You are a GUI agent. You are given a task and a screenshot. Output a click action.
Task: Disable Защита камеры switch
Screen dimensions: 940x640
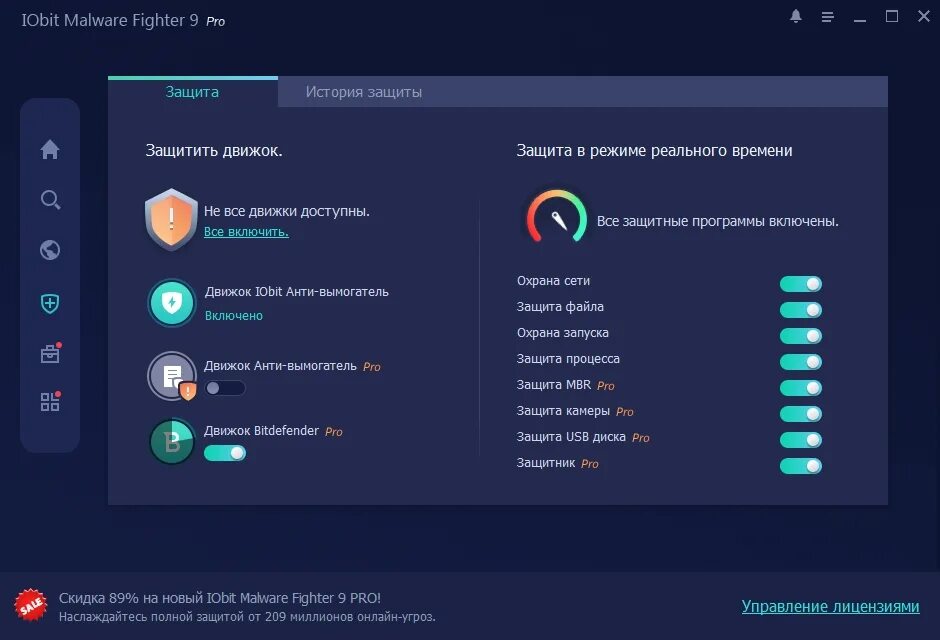[x=801, y=413]
